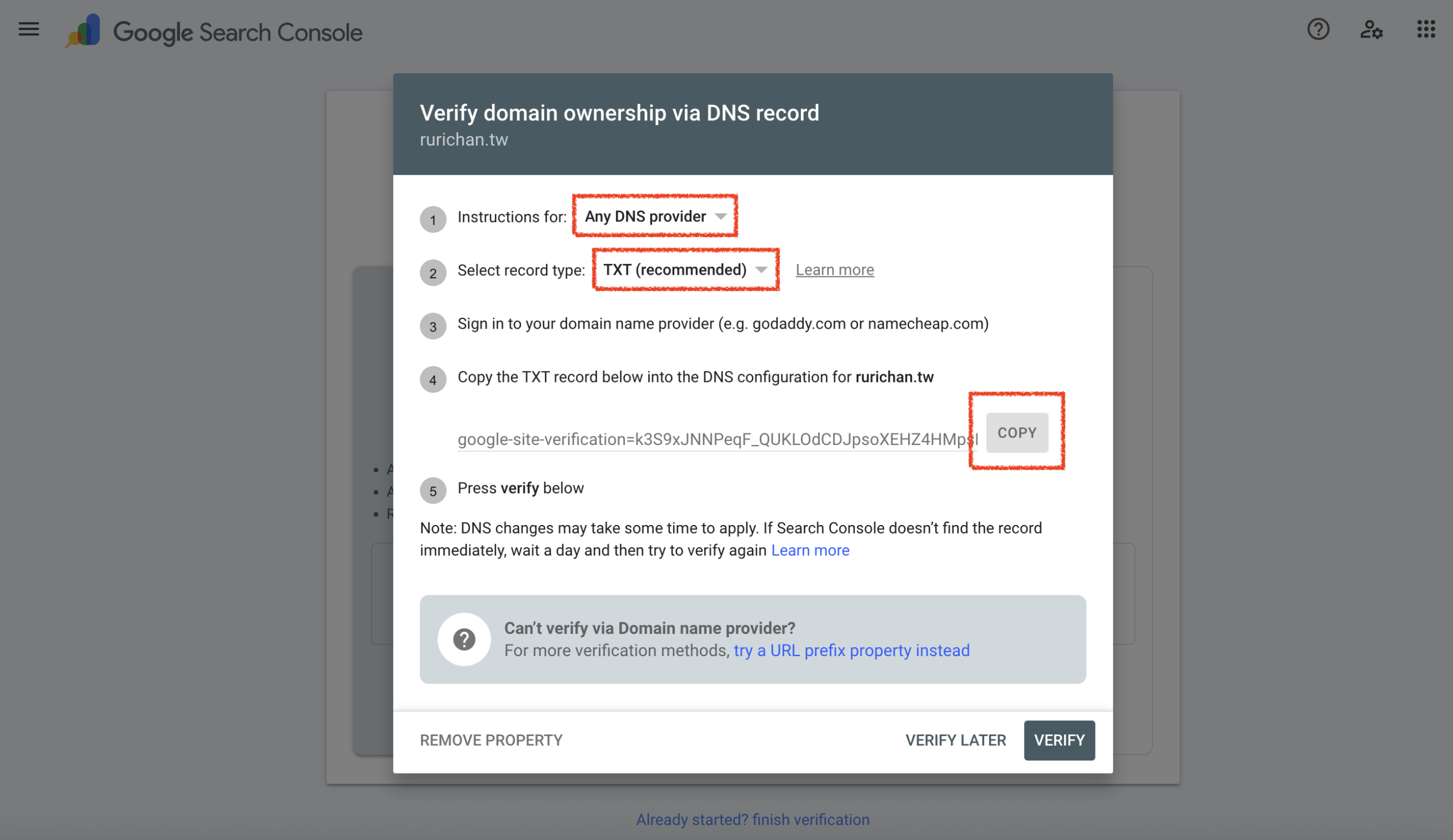The width and height of the screenshot is (1453, 840).
Task: Open the hamburger main menu
Action: pos(29,30)
